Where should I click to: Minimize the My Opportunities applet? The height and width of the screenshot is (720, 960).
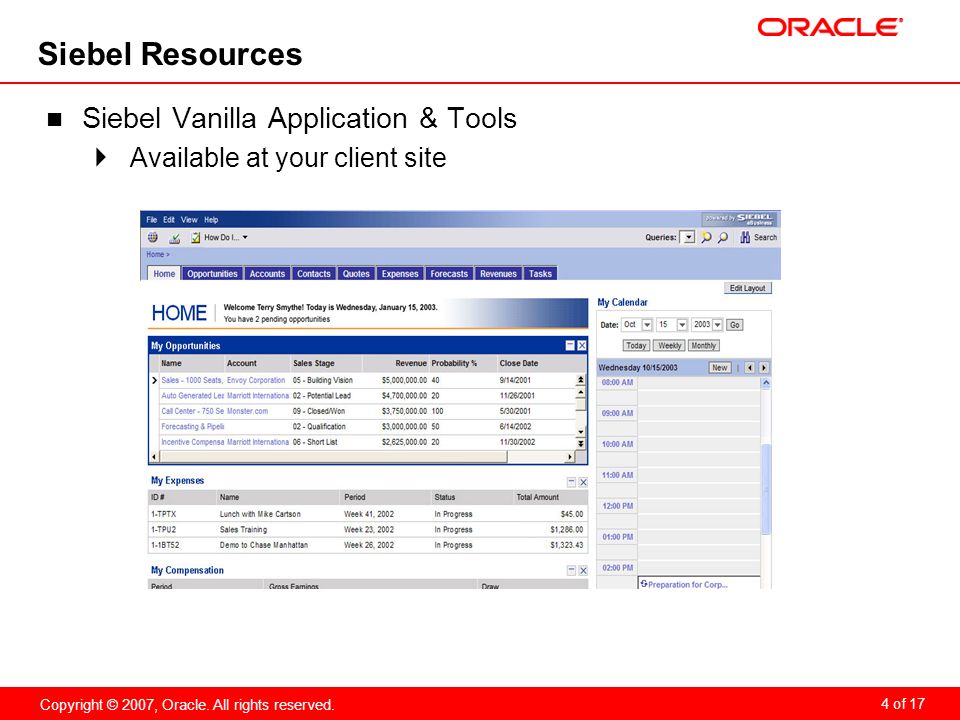pyautogui.click(x=570, y=346)
